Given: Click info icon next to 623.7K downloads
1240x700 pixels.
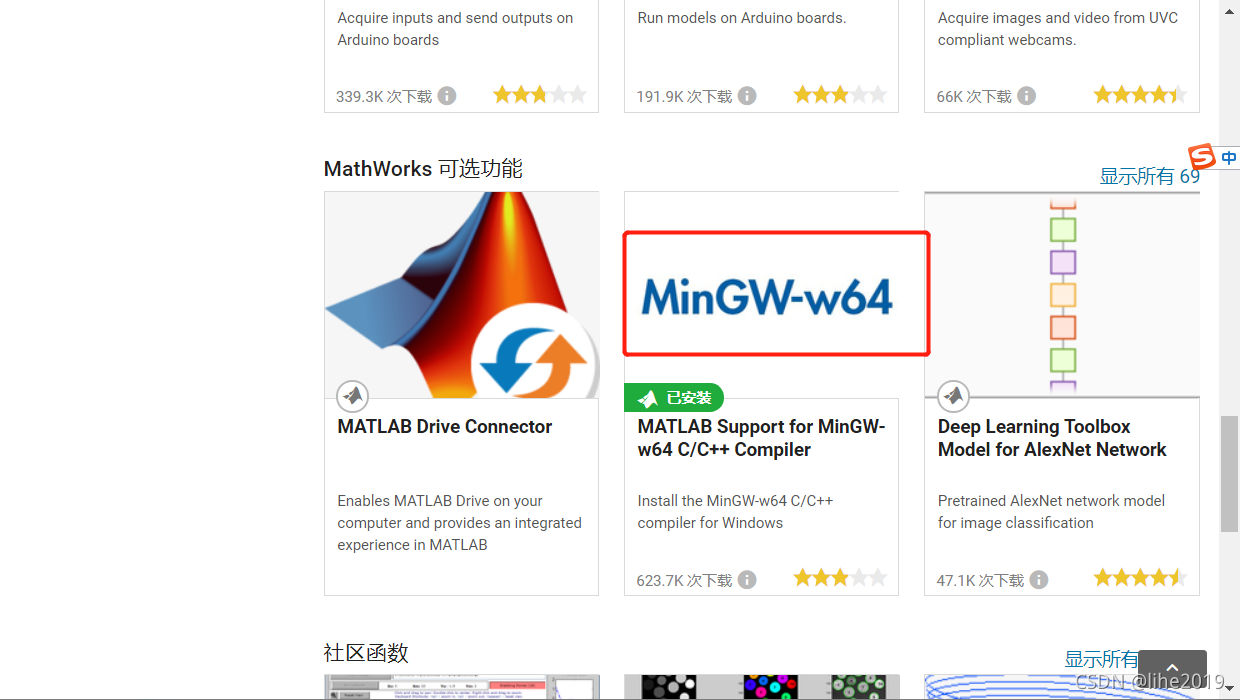Looking at the screenshot, I should coord(747,580).
